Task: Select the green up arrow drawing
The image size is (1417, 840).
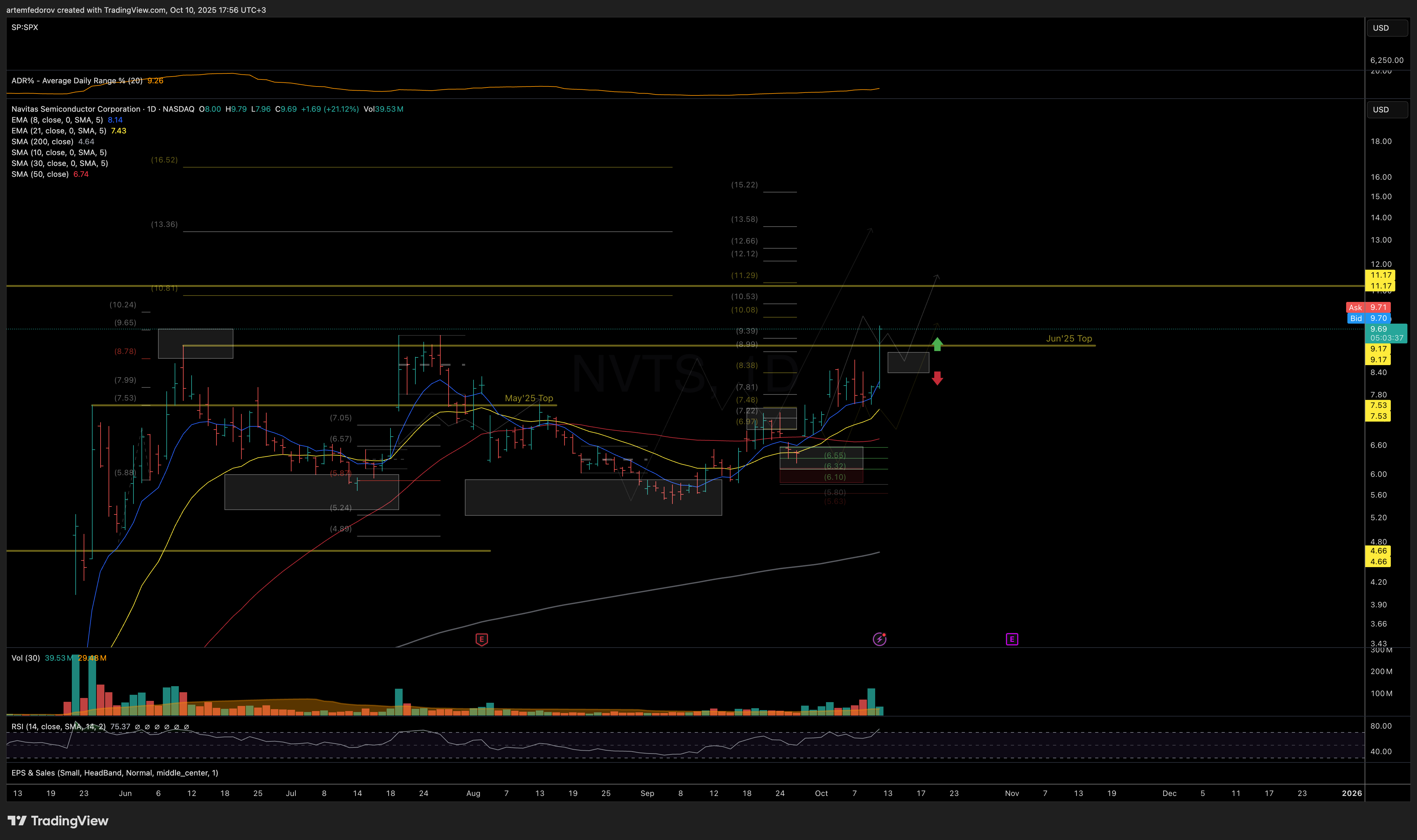Action: click(x=937, y=344)
